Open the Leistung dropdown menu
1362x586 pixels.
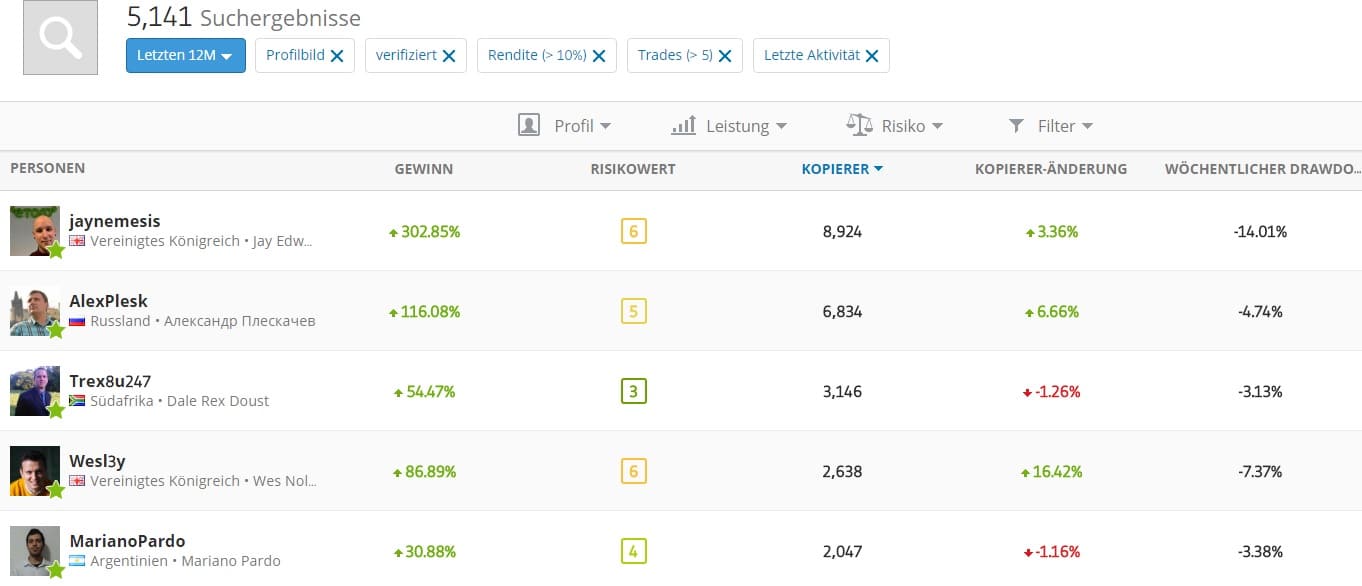click(729, 126)
